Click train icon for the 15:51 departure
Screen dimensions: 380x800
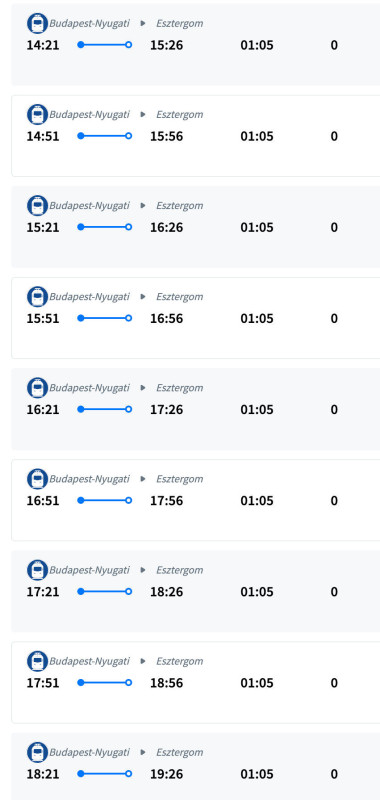37,296
